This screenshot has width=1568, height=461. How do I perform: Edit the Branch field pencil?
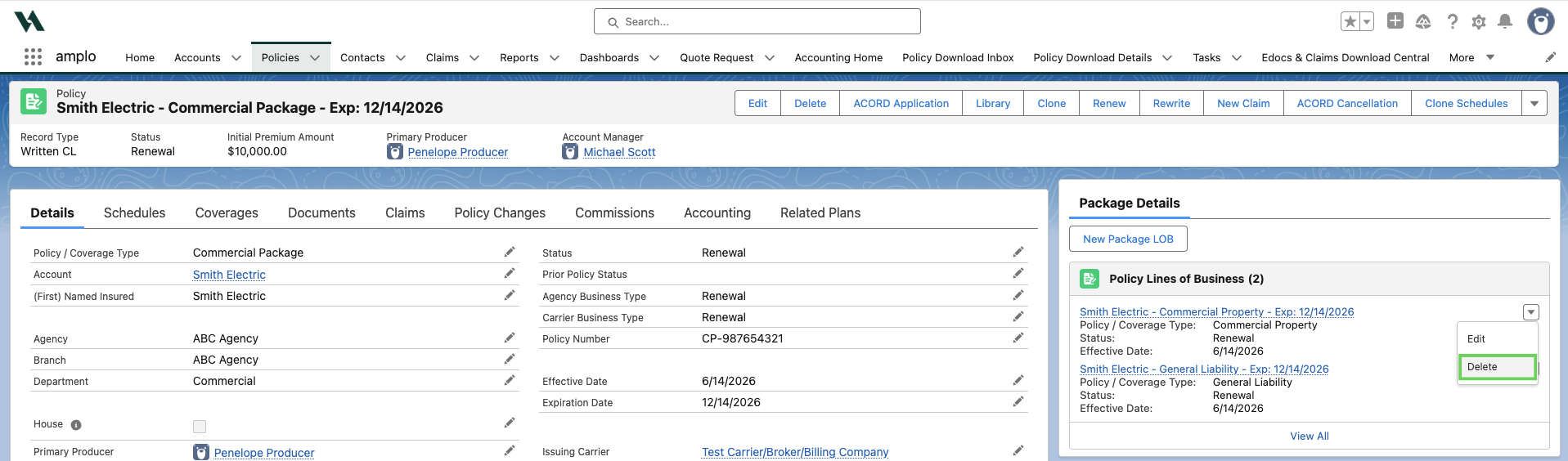click(x=510, y=359)
